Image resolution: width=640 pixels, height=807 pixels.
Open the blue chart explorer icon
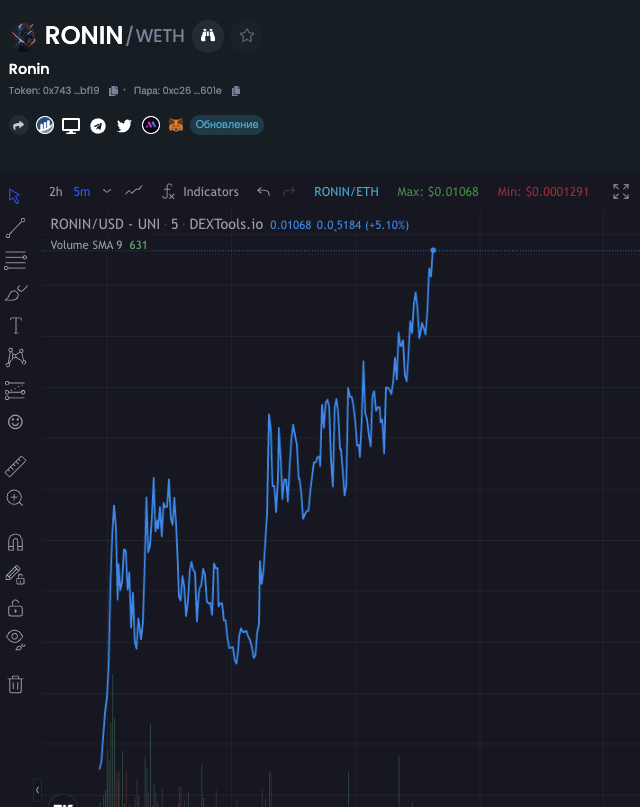45,125
